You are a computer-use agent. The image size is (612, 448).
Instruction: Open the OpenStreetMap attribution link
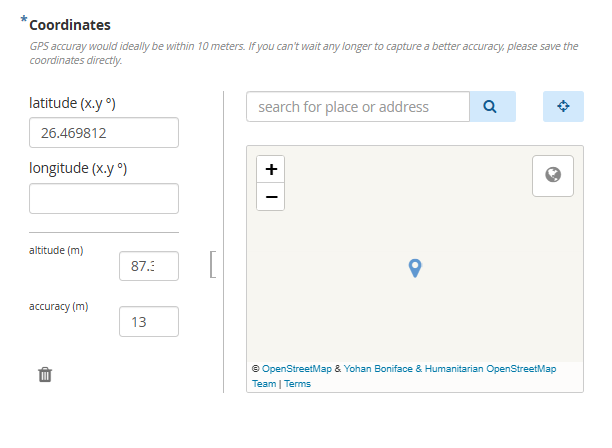[x=298, y=369]
